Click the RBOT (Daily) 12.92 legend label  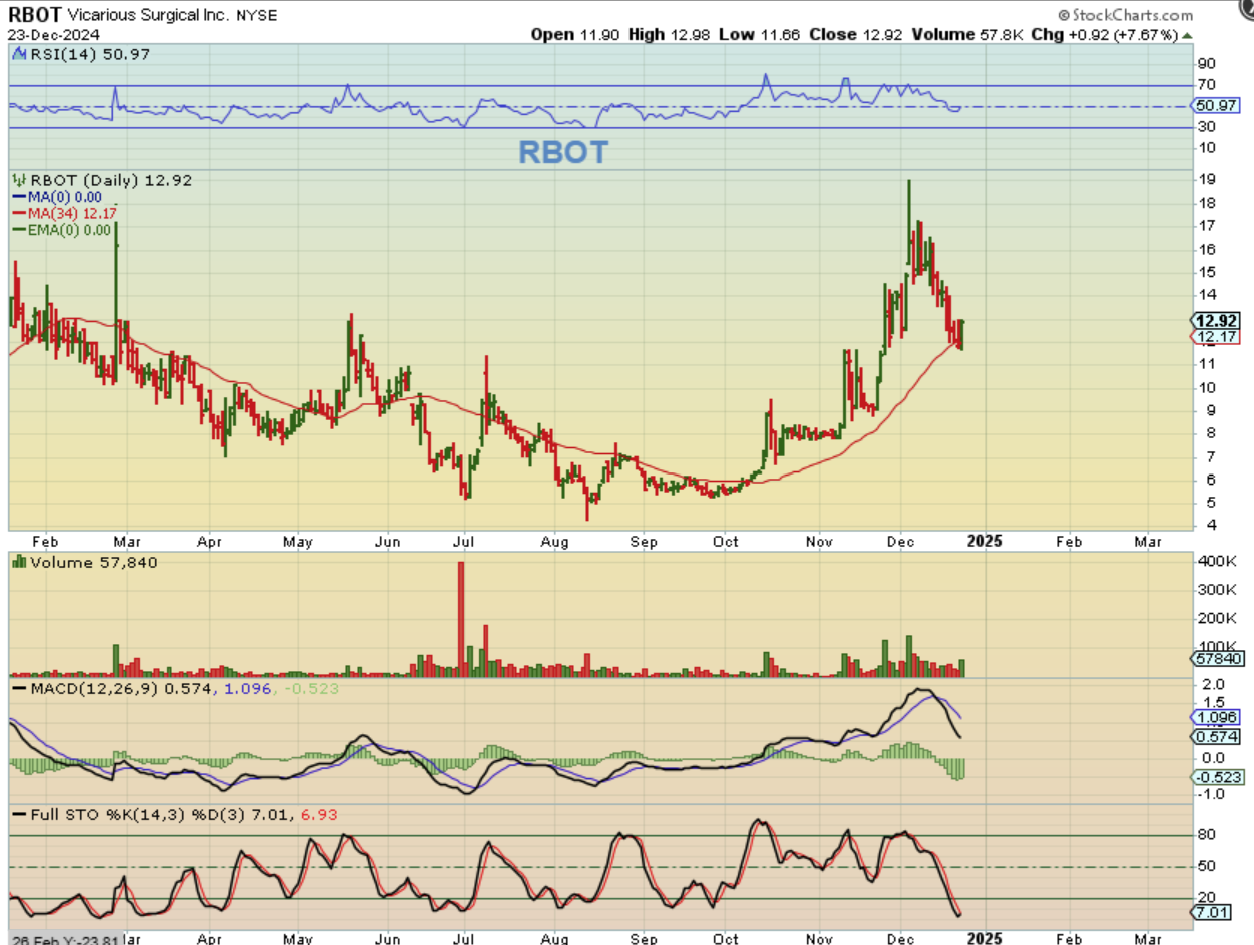click(x=110, y=180)
